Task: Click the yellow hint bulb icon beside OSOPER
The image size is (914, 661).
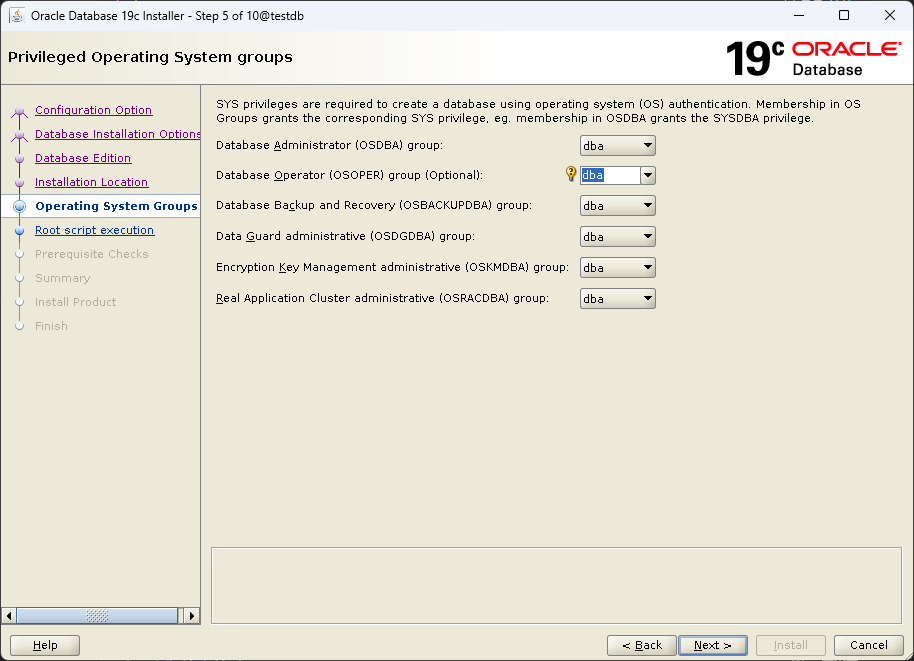Action: click(x=571, y=174)
